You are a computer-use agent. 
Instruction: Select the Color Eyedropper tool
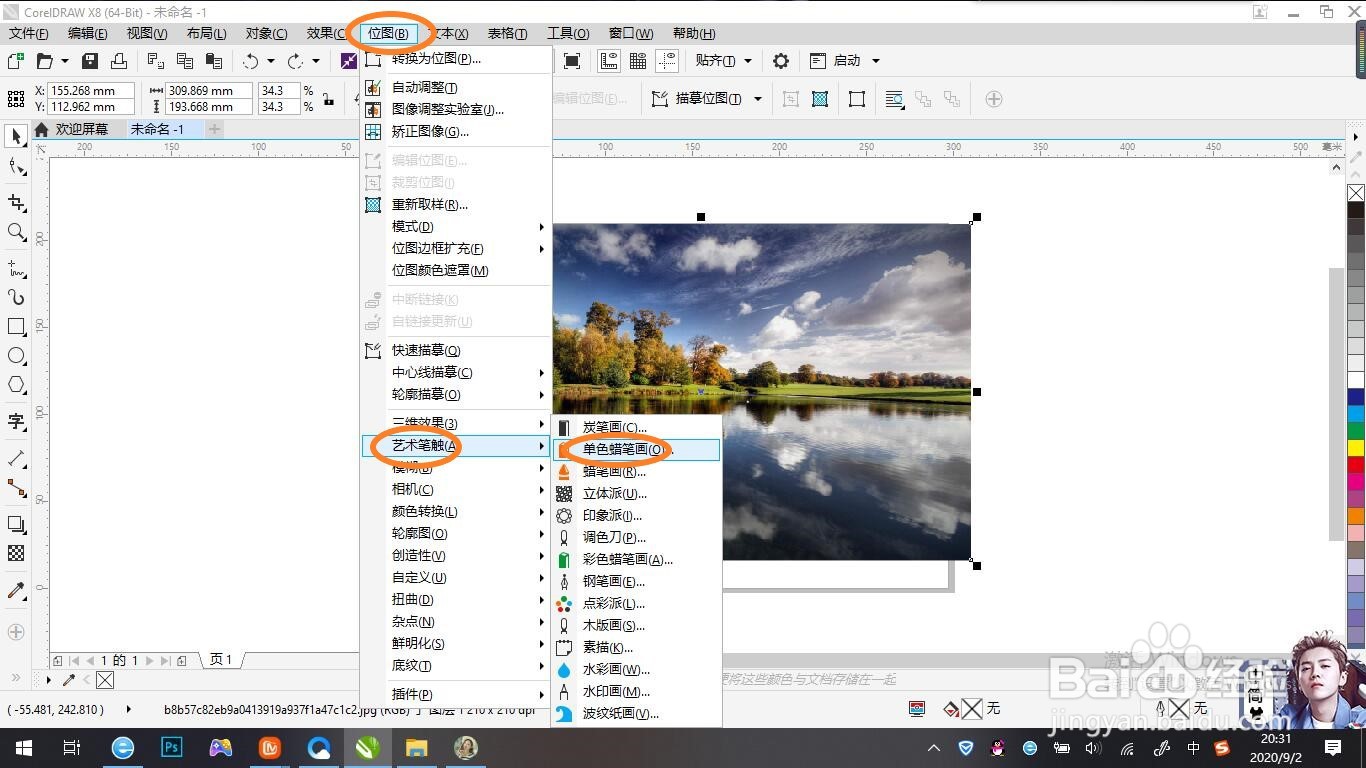(16, 590)
